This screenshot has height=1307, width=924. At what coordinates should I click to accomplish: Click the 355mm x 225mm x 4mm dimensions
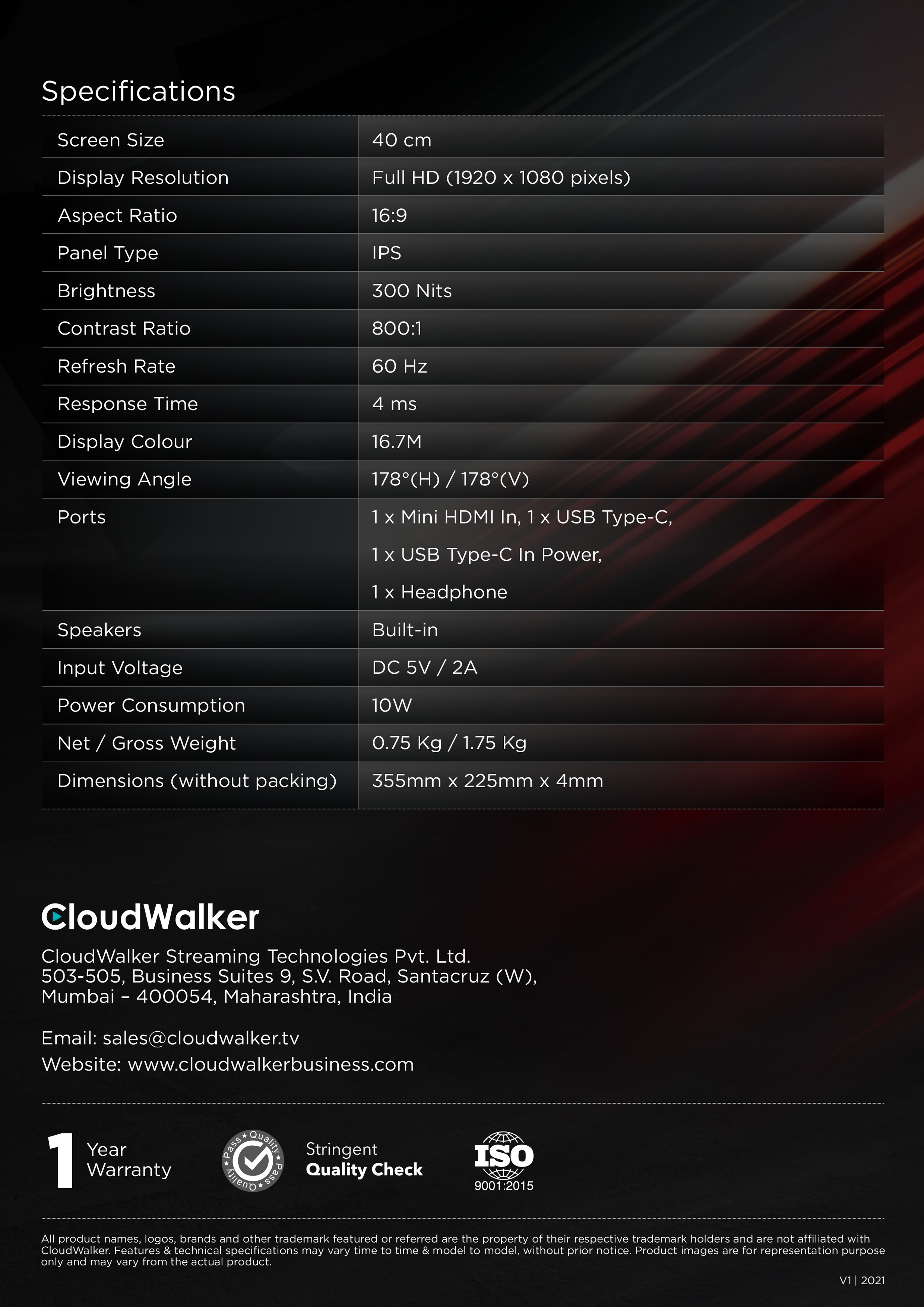pos(487,781)
